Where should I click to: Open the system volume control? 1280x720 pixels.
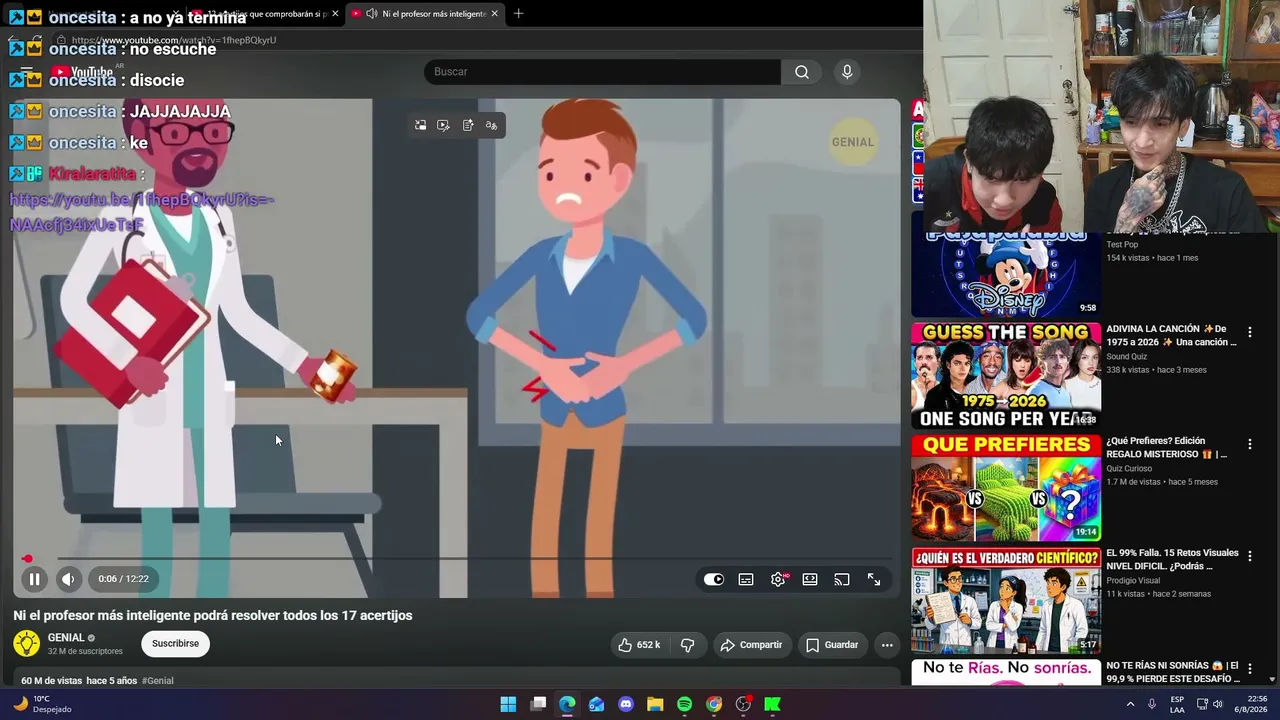(x=1217, y=704)
